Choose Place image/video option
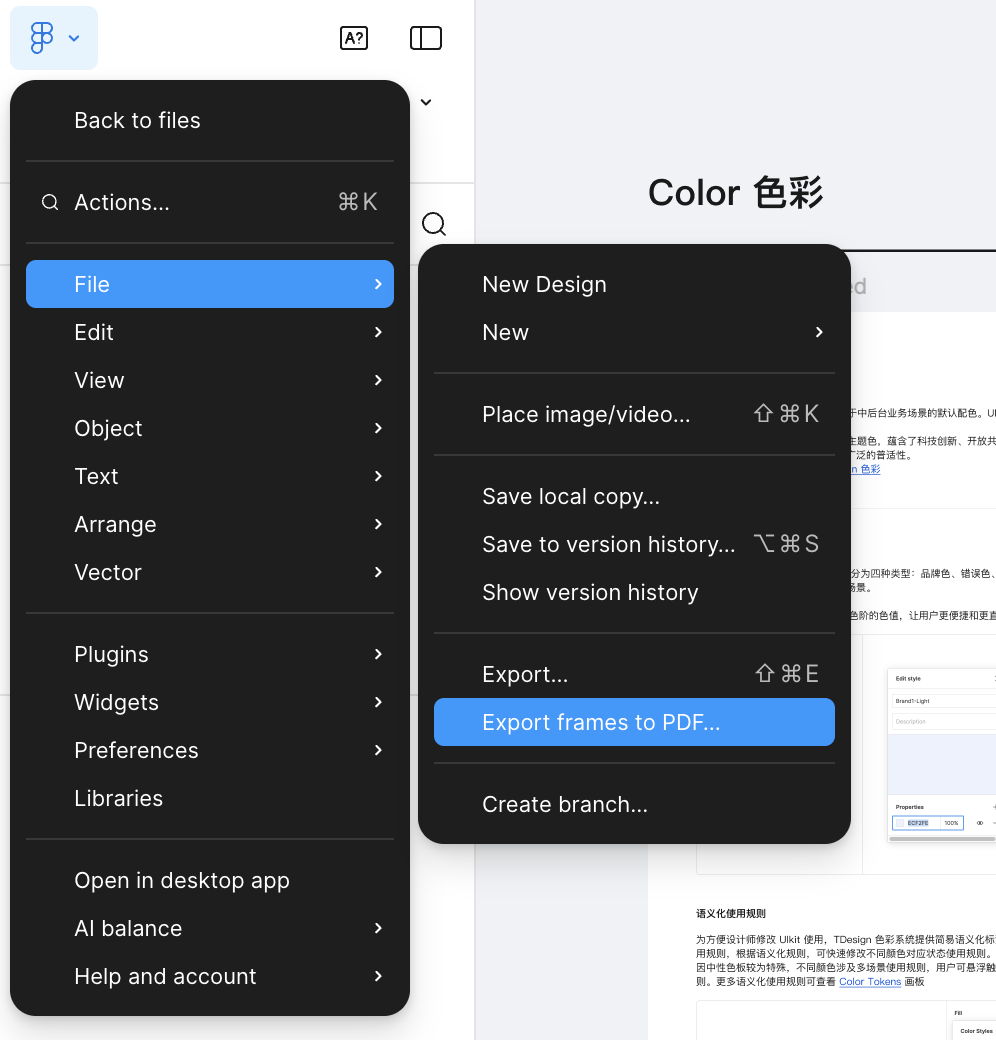Image resolution: width=996 pixels, height=1040 pixels. pyautogui.click(x=586, y=414)
